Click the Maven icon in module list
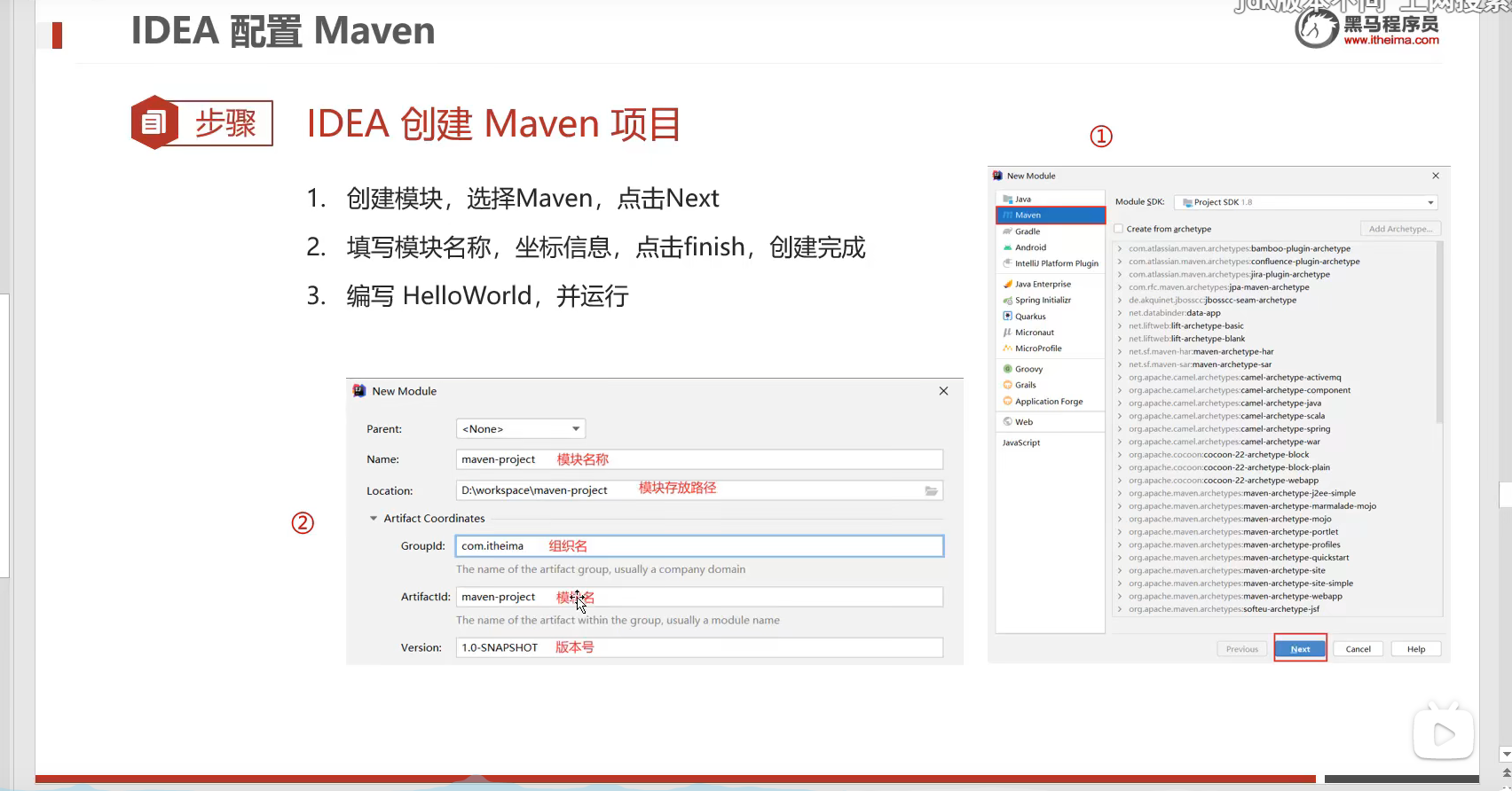The width and height of the screenshot is (1512, 791). tap(1008, 215)
